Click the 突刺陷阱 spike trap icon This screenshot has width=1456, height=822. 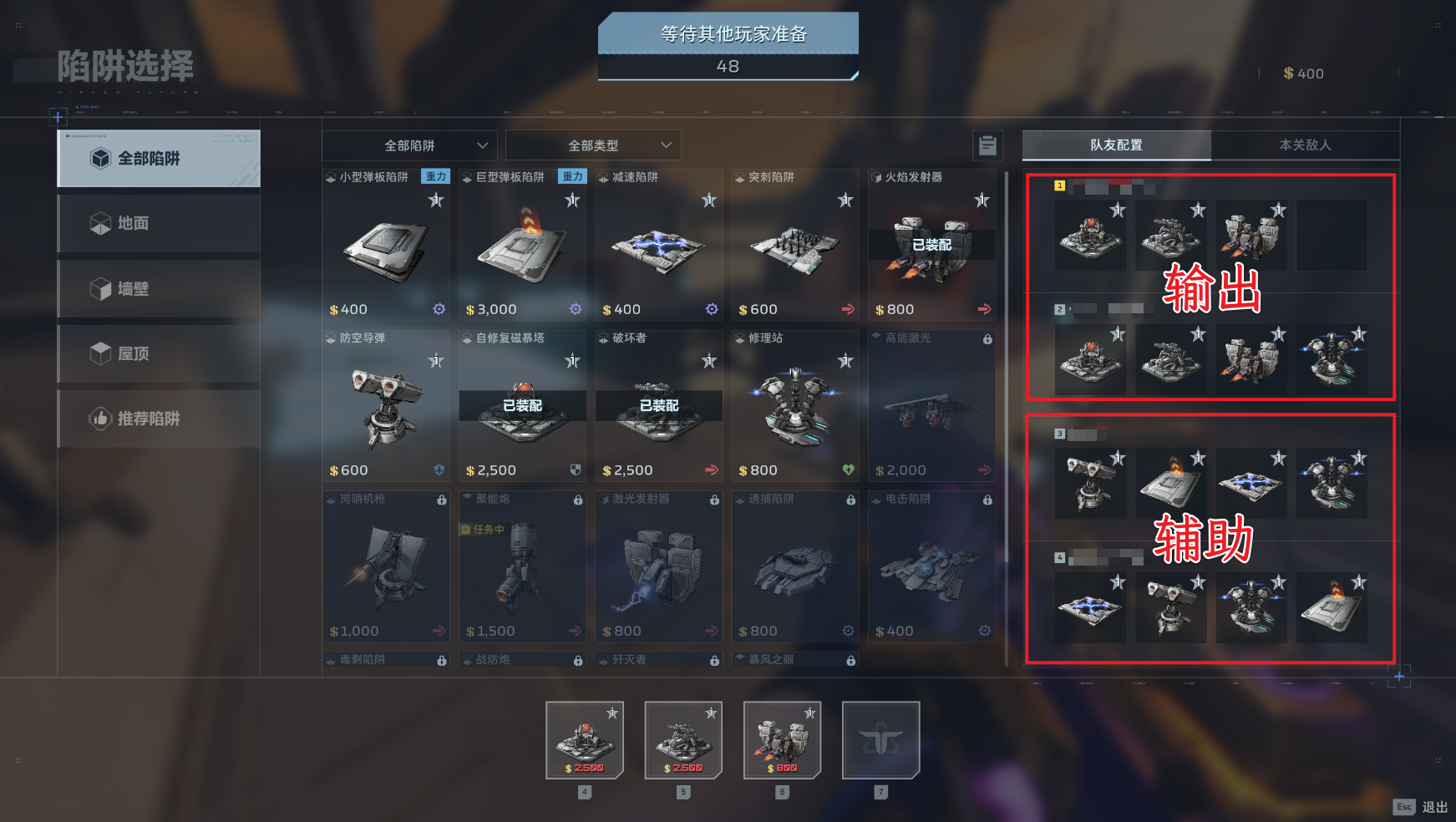[794, 249]
